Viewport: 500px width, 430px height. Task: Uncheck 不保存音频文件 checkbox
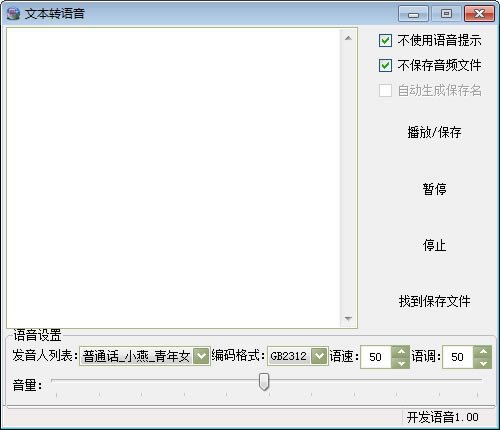pyautogui.click(x=385, y=65)
